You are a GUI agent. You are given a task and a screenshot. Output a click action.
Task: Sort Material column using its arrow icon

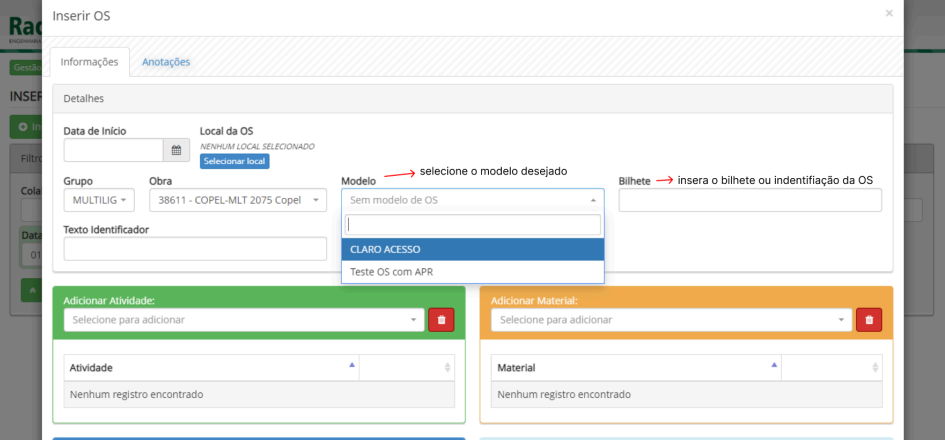pos(775,366)
